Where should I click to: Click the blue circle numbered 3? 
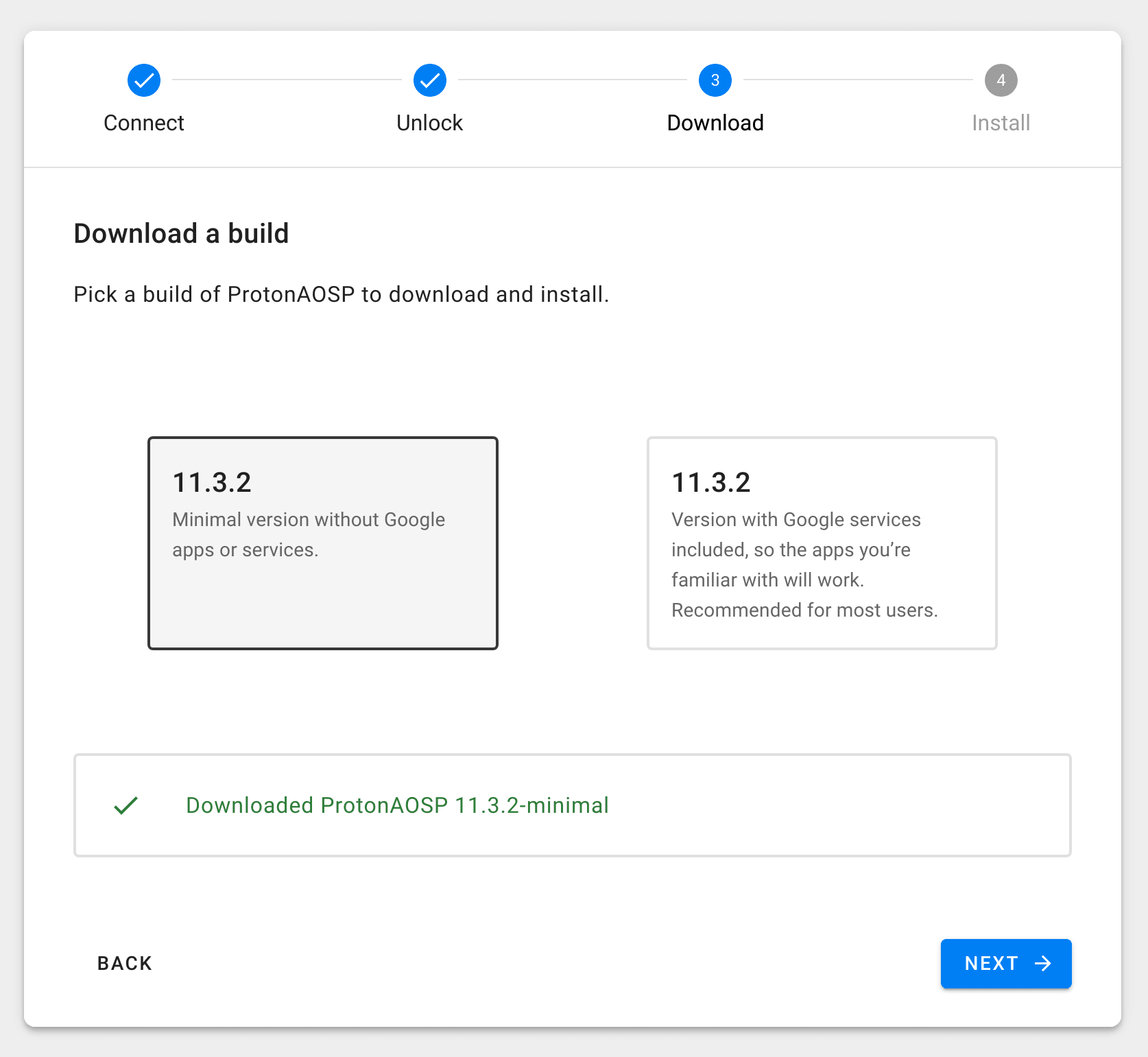coord(715,80)
